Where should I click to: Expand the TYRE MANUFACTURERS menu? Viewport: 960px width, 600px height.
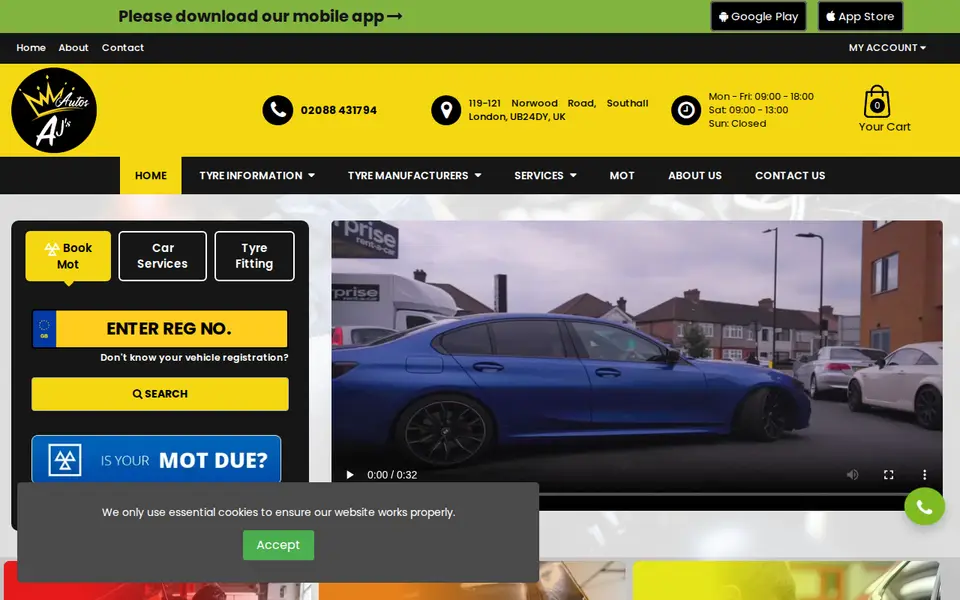pyautogui.click(x=414, y=176)
